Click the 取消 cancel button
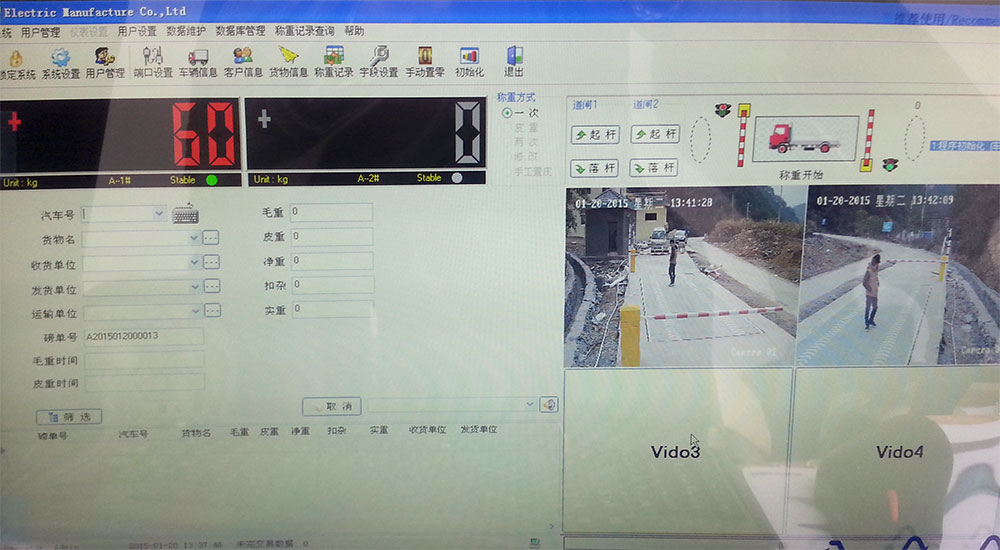Viewport: 1000px width, 550px height. [x=331, y=406]
